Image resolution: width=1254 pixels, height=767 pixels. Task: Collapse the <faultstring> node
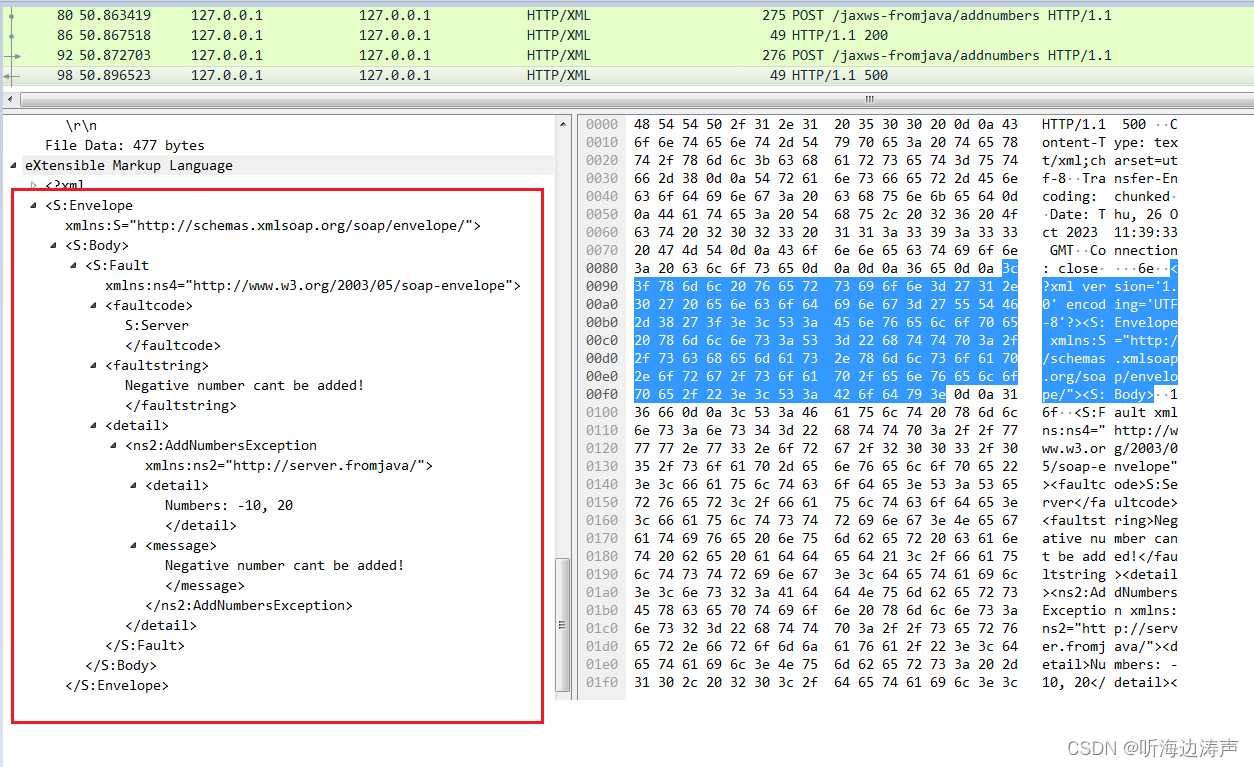coord(93,365)
